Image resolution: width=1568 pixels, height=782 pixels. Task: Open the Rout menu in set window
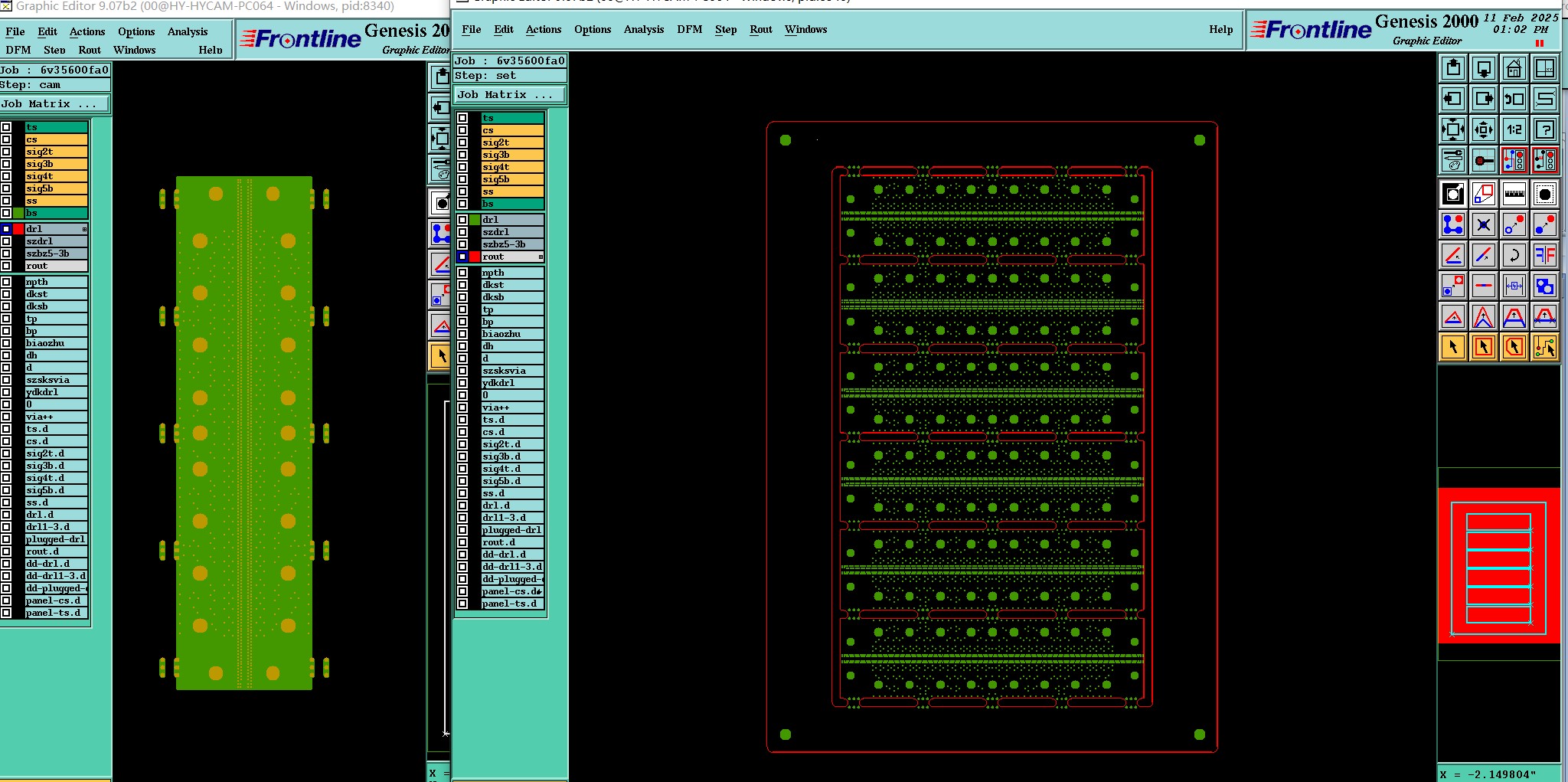click(761, 29)
